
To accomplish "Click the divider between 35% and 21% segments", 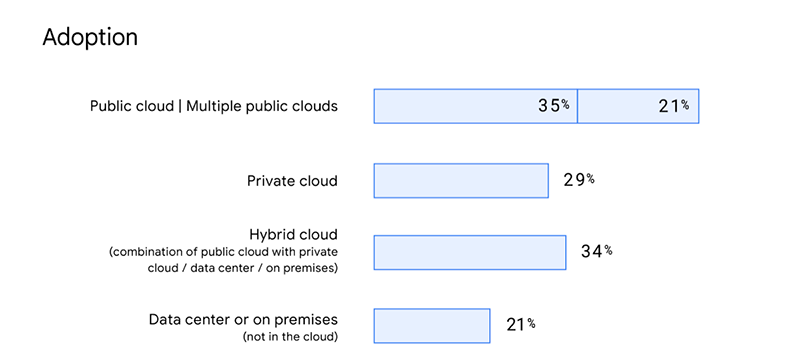I will point(578,106).
